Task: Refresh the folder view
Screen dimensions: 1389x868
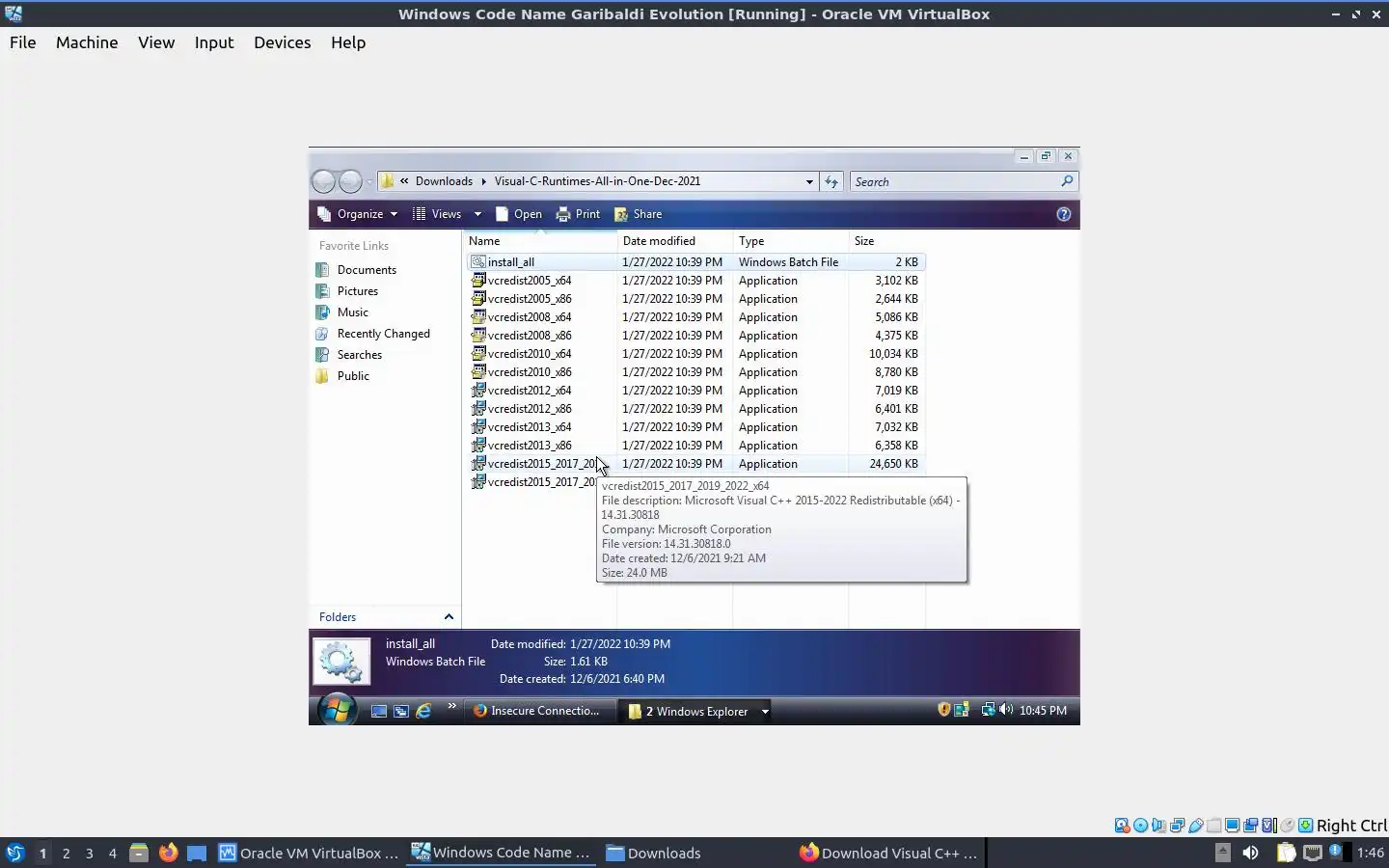Action: pyautogui.click(x=831, y=181)
